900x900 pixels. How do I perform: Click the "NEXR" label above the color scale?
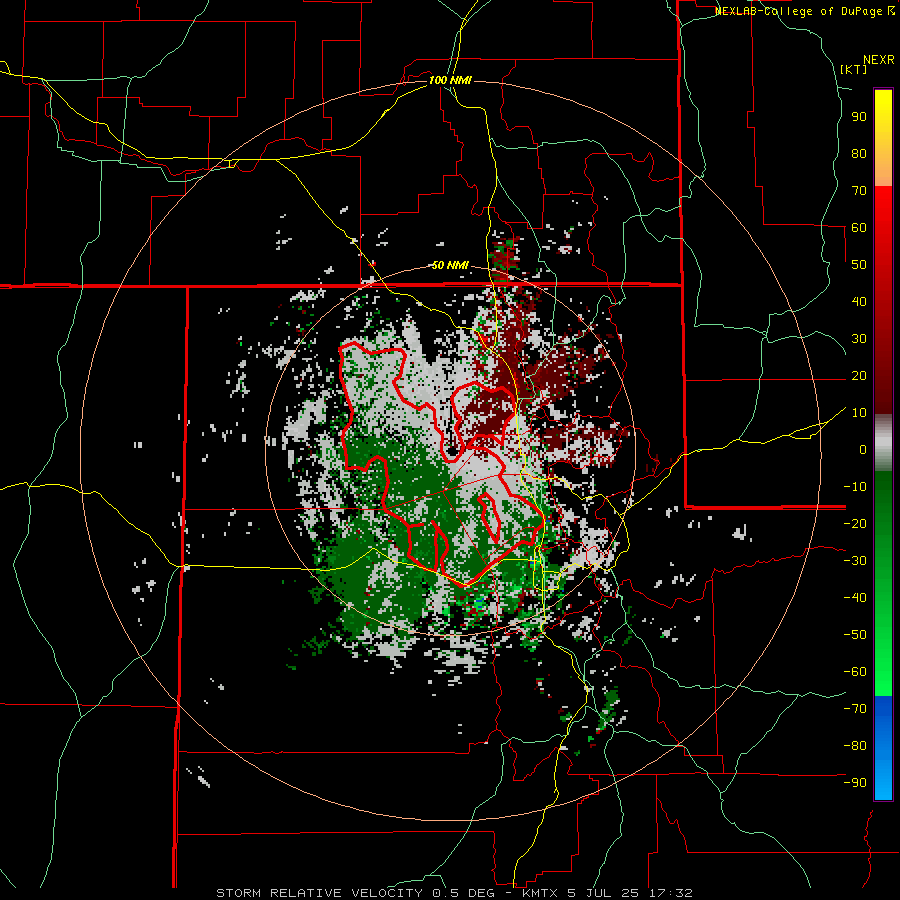coord(879,60)
